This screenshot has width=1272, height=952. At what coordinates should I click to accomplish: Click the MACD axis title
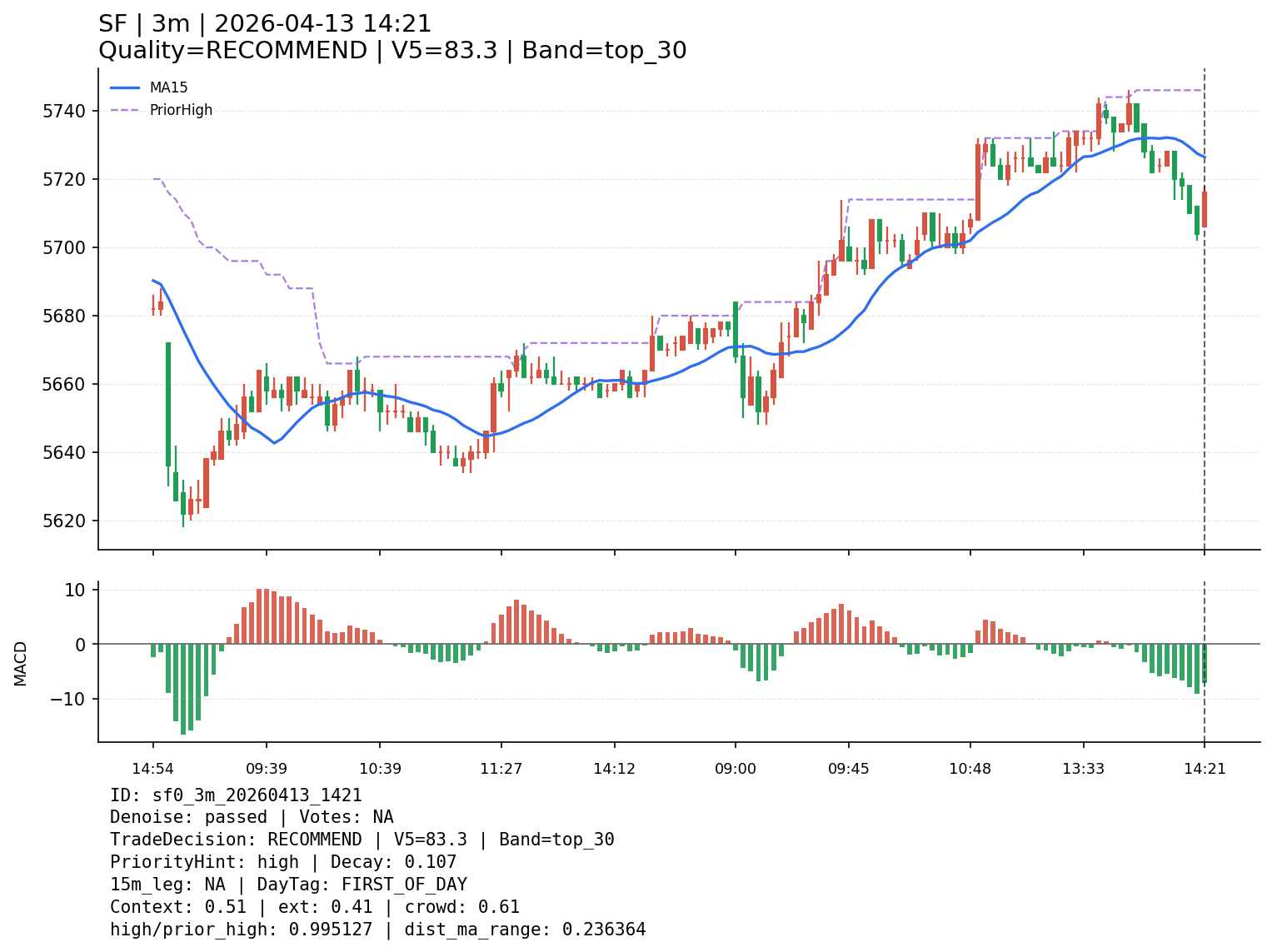point(21,663)
